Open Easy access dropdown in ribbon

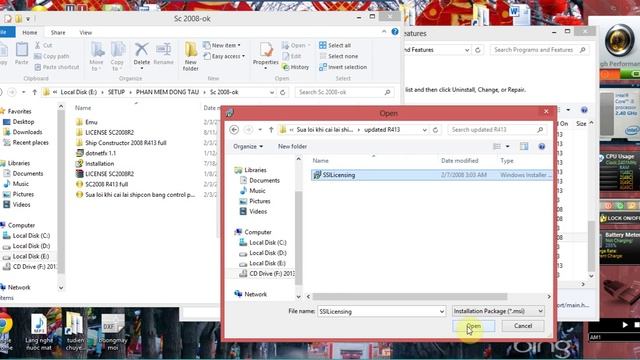[x=224, y=56]
